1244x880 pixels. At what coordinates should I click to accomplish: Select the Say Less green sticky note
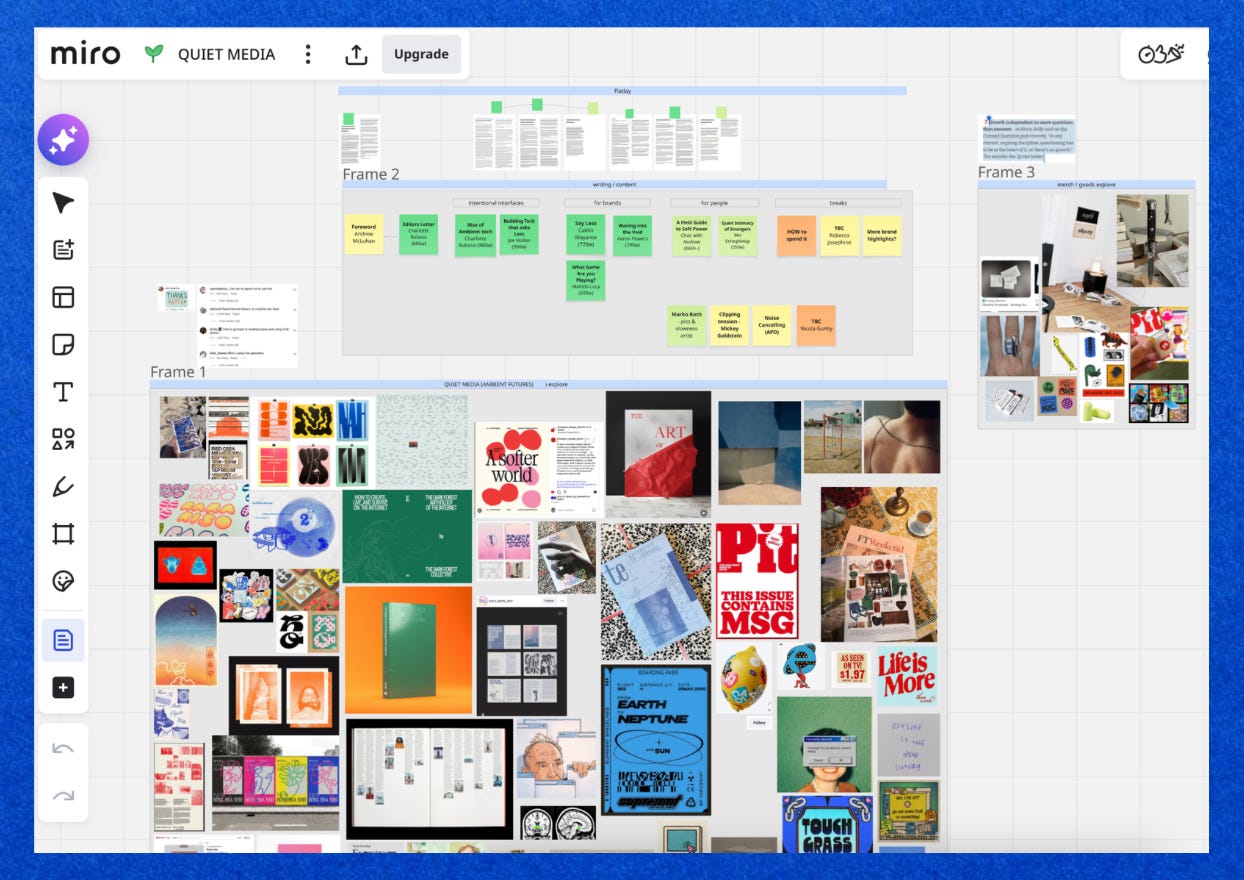[x=586, y=235]
